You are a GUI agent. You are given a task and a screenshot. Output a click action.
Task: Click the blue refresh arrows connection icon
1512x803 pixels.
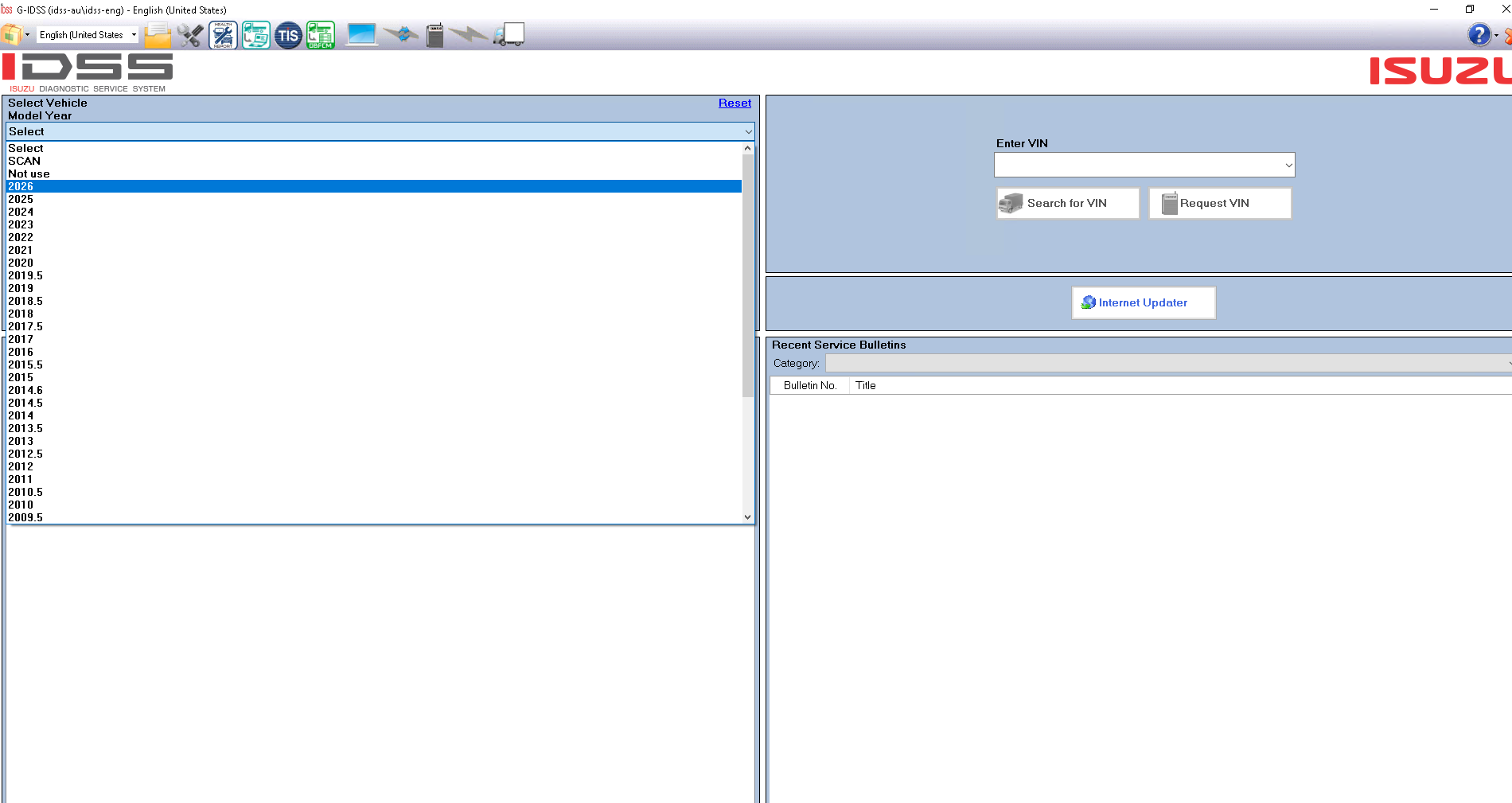point(402,35)
